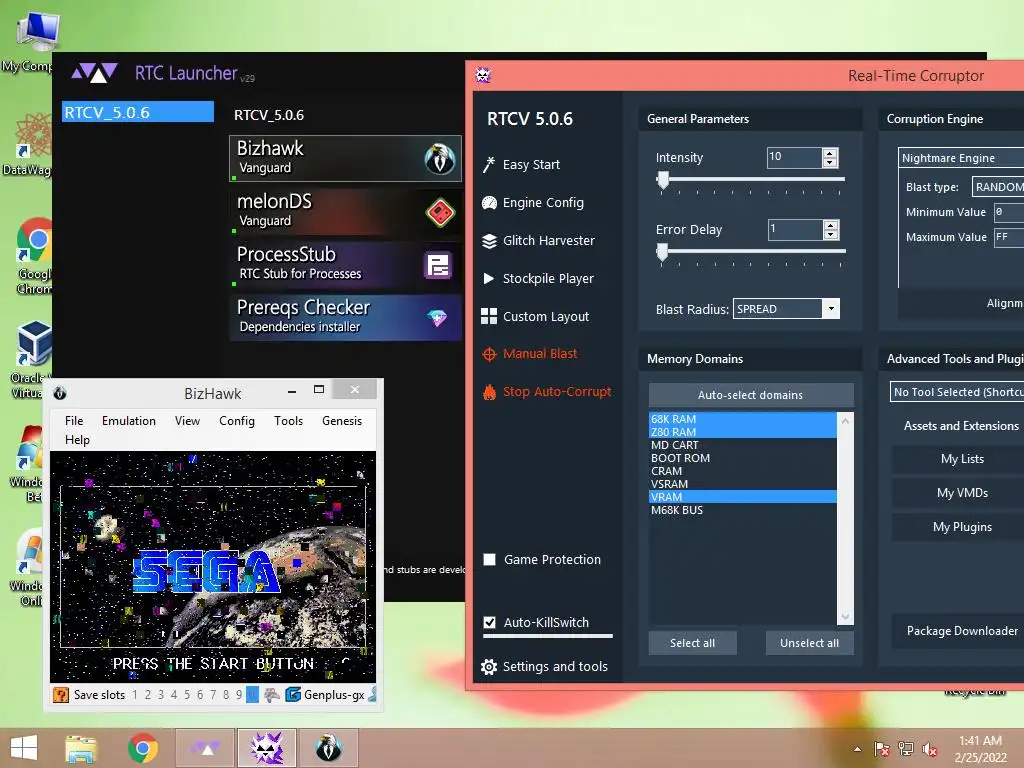Select VSRAM memory domain

[x=743, y=484]
